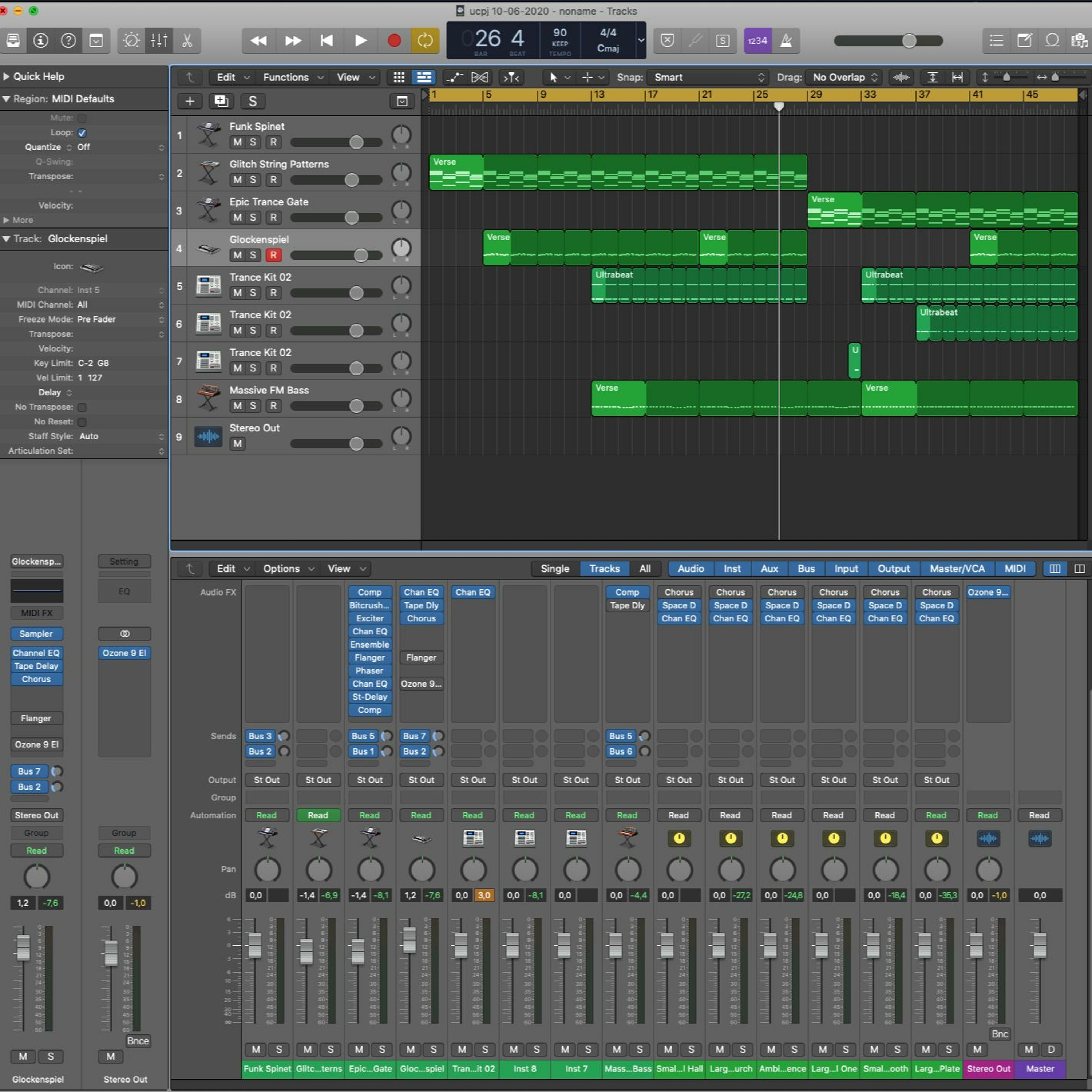Toggle the Loop checkbox in Region inspector
This screenshot has width=1092, height=1092.
83,133
